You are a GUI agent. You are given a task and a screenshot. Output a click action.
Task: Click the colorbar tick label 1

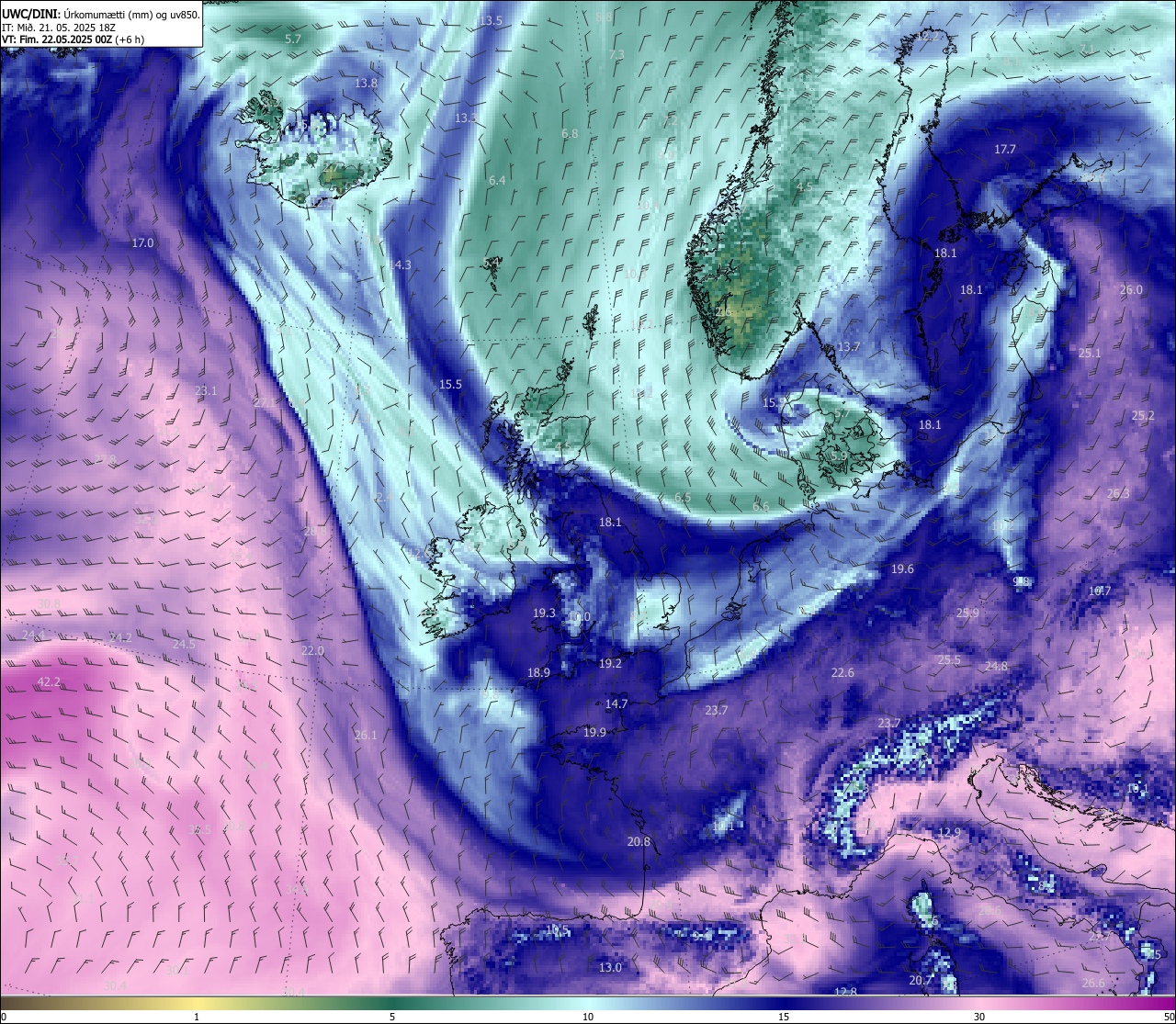coord(197,1017)
